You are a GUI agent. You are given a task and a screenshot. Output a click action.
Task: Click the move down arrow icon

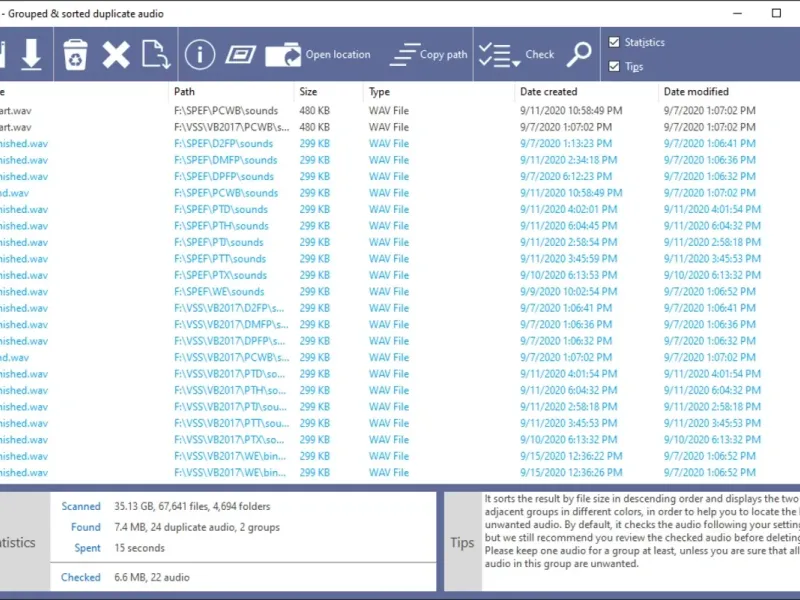pyautogui.click(x=31, y=54)
